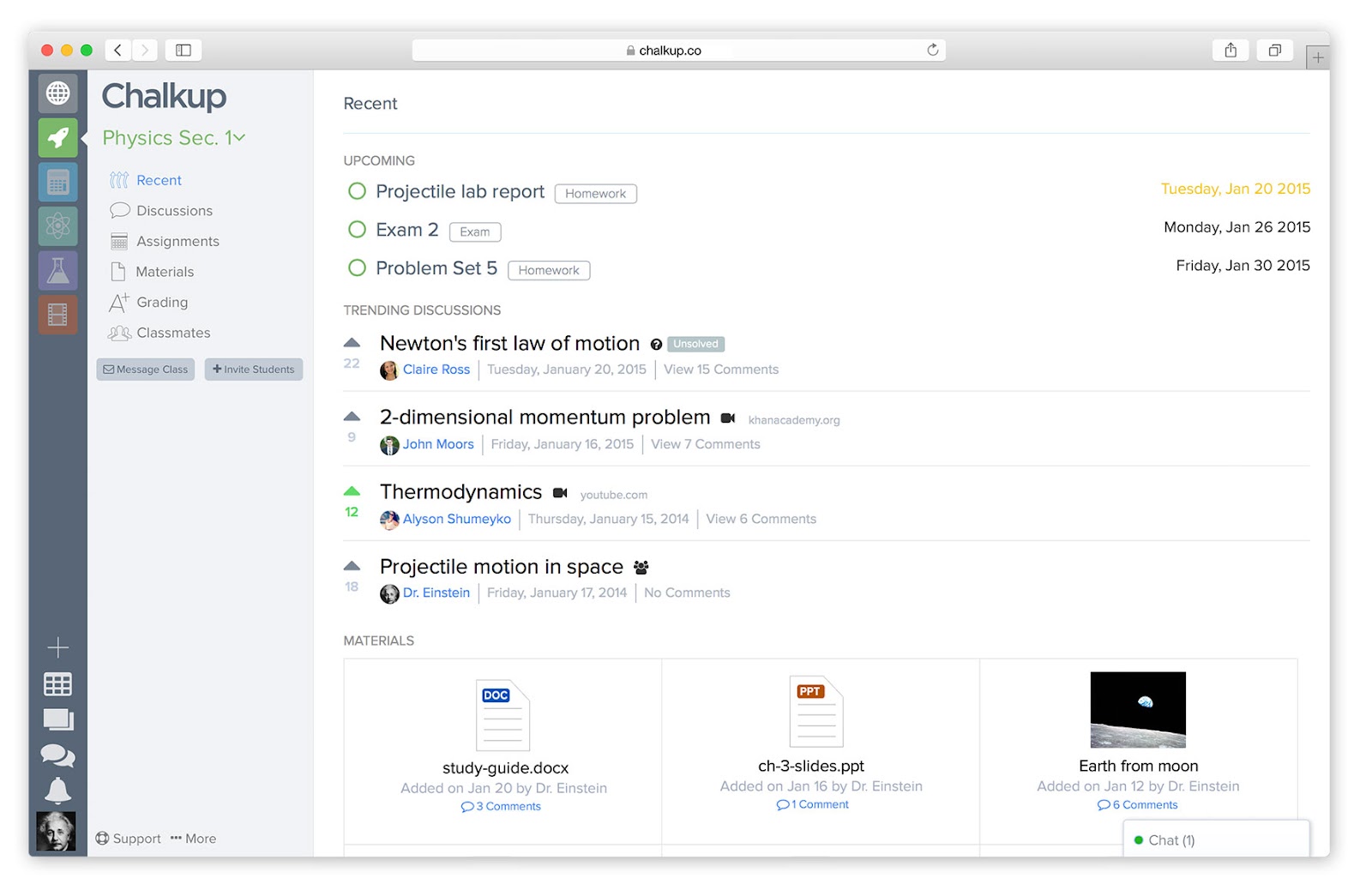The width and height of the screenshot is (1372, 896).
Task: Select the green rocket class icon
Action: coord(57,137)
